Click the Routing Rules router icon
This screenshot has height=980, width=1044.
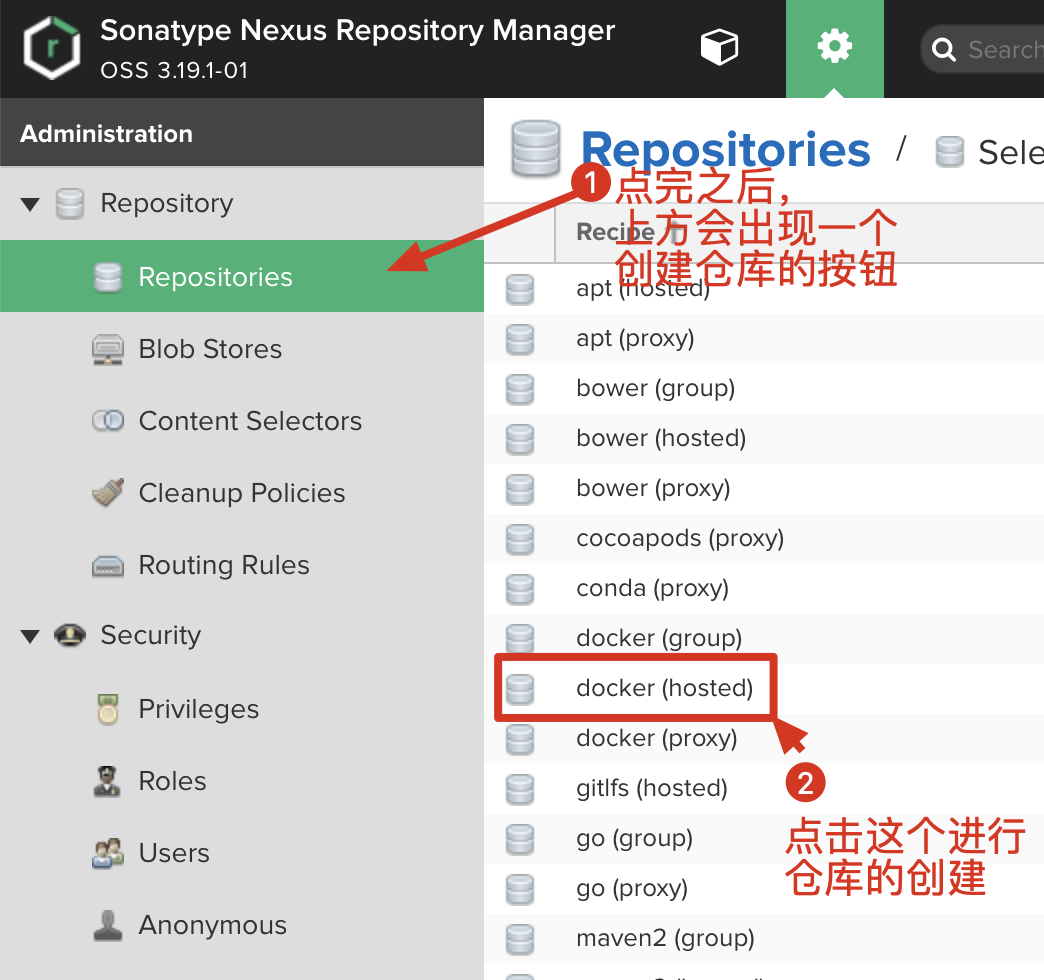pyautogui.click(x=108, y=567)
